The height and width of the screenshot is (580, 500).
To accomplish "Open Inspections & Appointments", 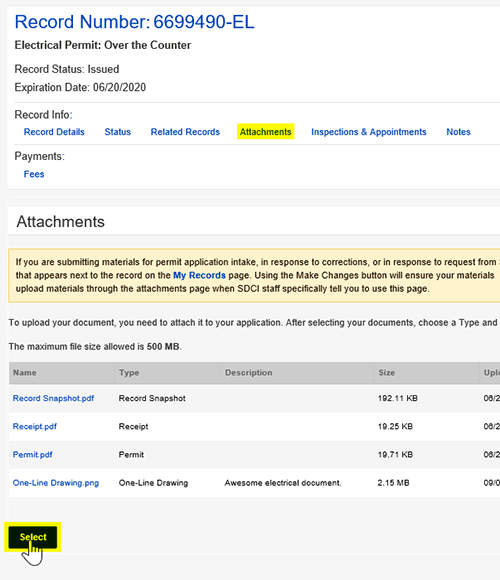I will pyautogui.click(x=369, y=132).
